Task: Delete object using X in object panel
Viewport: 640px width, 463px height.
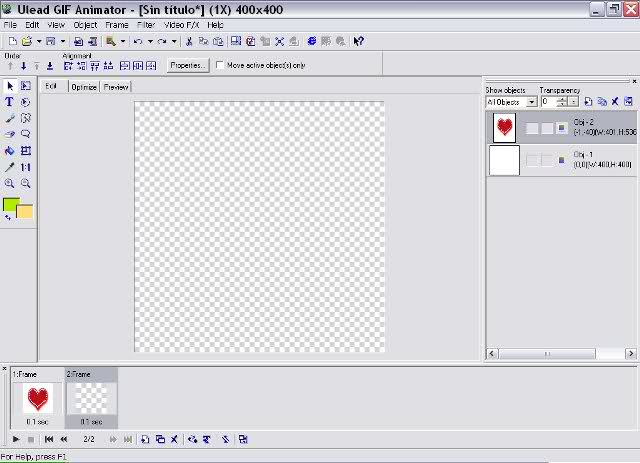Action: click(615, 101)
